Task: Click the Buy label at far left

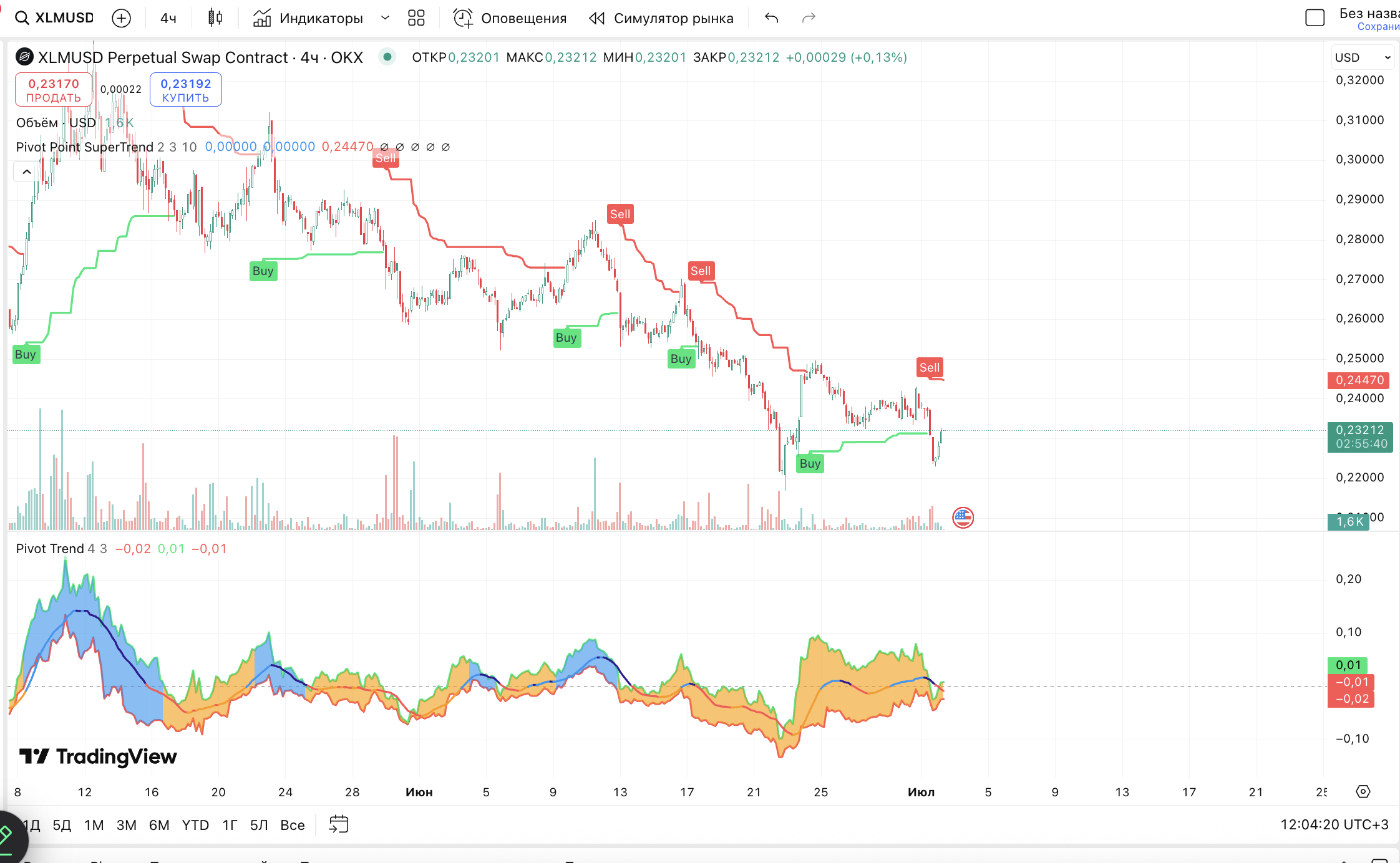Action: pyautogui.click(x=26, y=354)
